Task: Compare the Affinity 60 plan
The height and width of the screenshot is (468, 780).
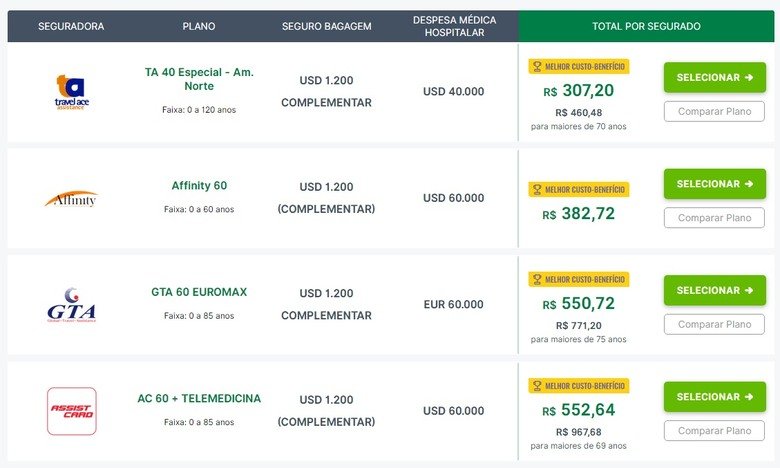Action: [x=714, y=218]
